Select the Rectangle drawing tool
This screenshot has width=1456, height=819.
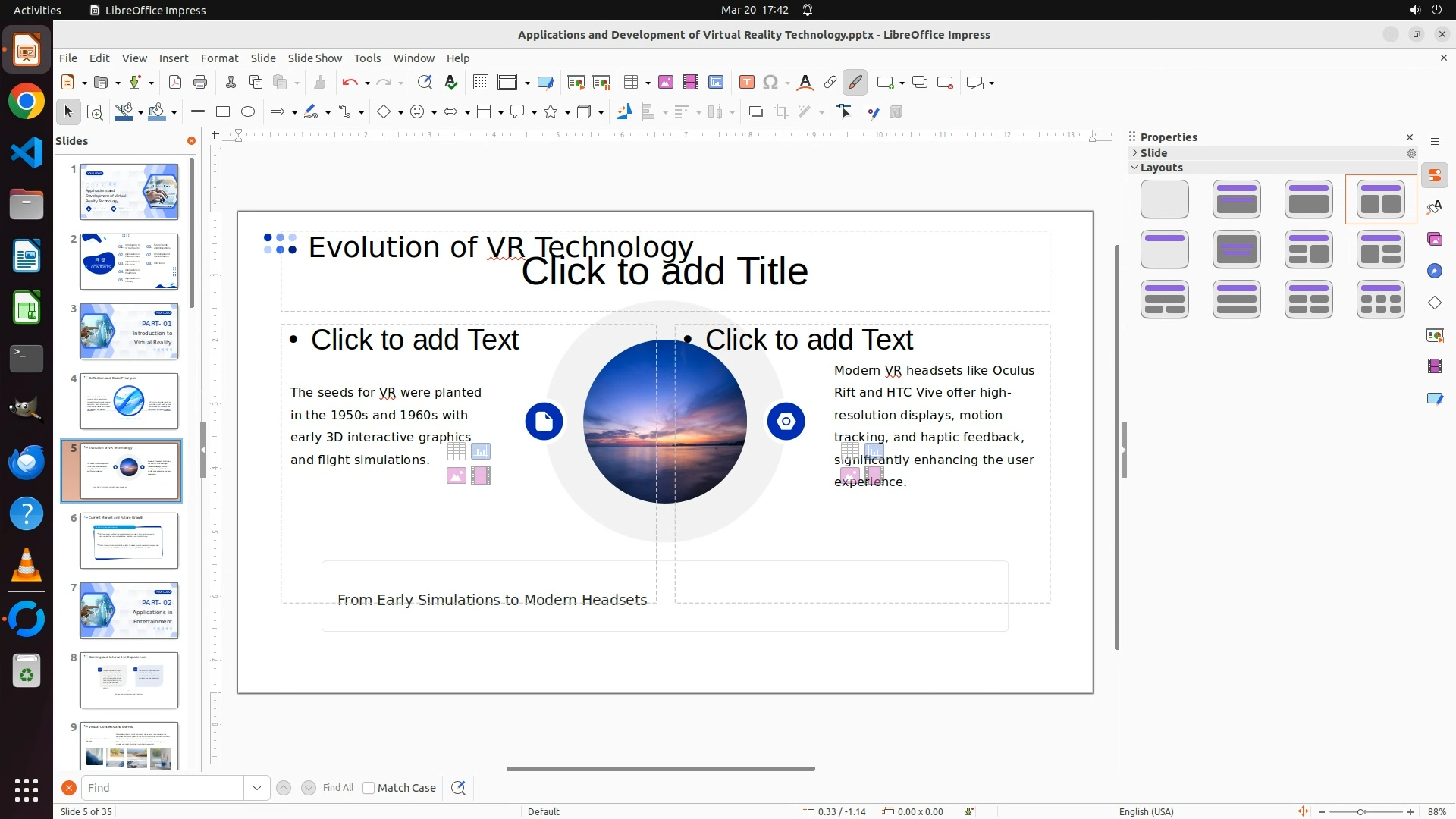tap(223, 112)
